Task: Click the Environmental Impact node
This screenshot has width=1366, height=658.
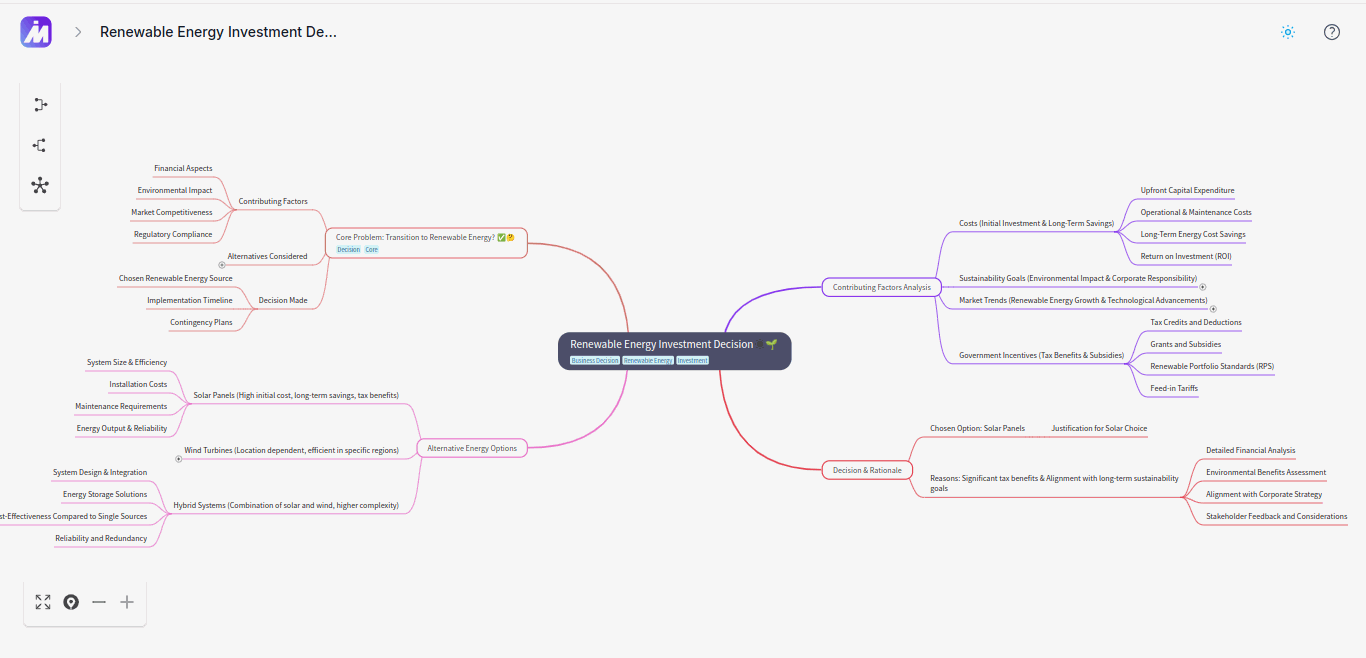Action: [x=175, y=191]
